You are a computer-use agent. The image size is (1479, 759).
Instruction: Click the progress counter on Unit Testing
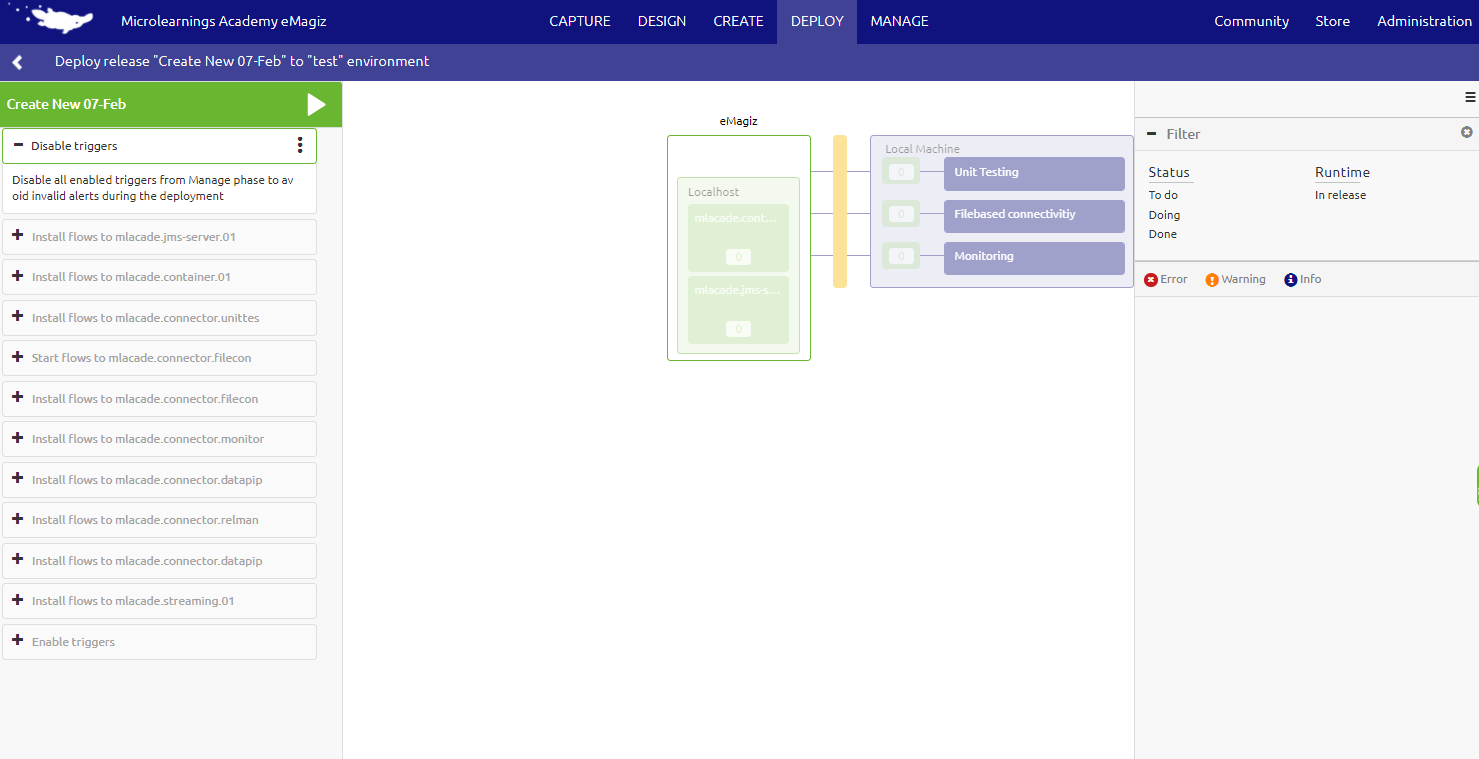(x=901, y=171)
